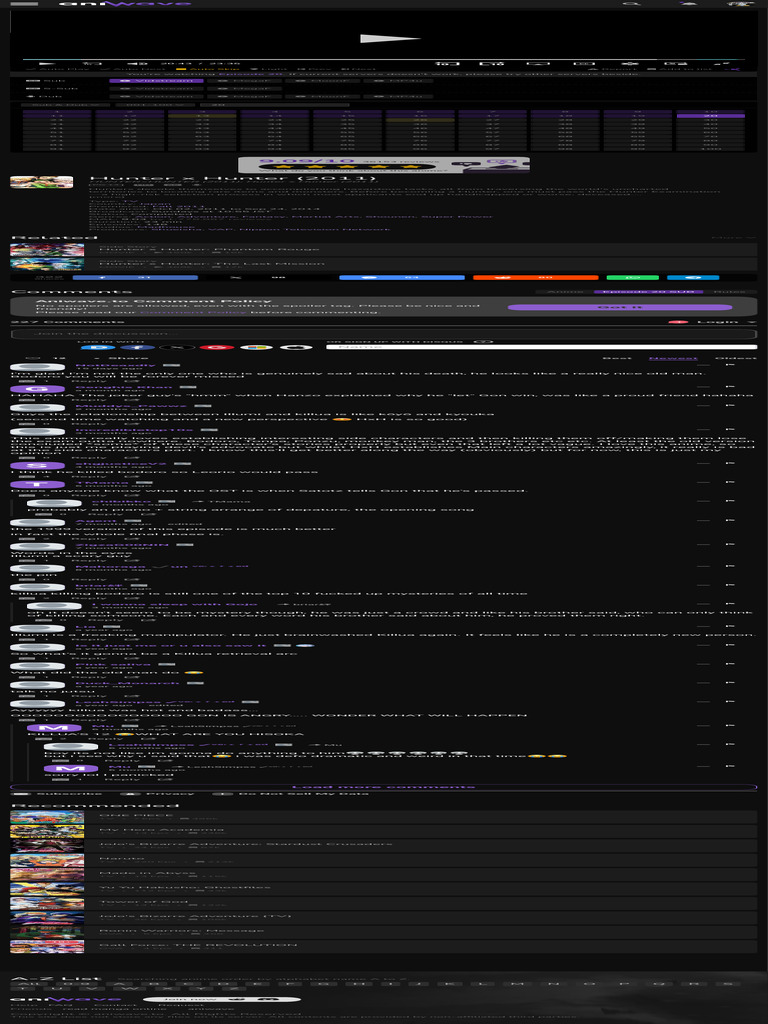Go to the next episode with Next

(358, 69)
